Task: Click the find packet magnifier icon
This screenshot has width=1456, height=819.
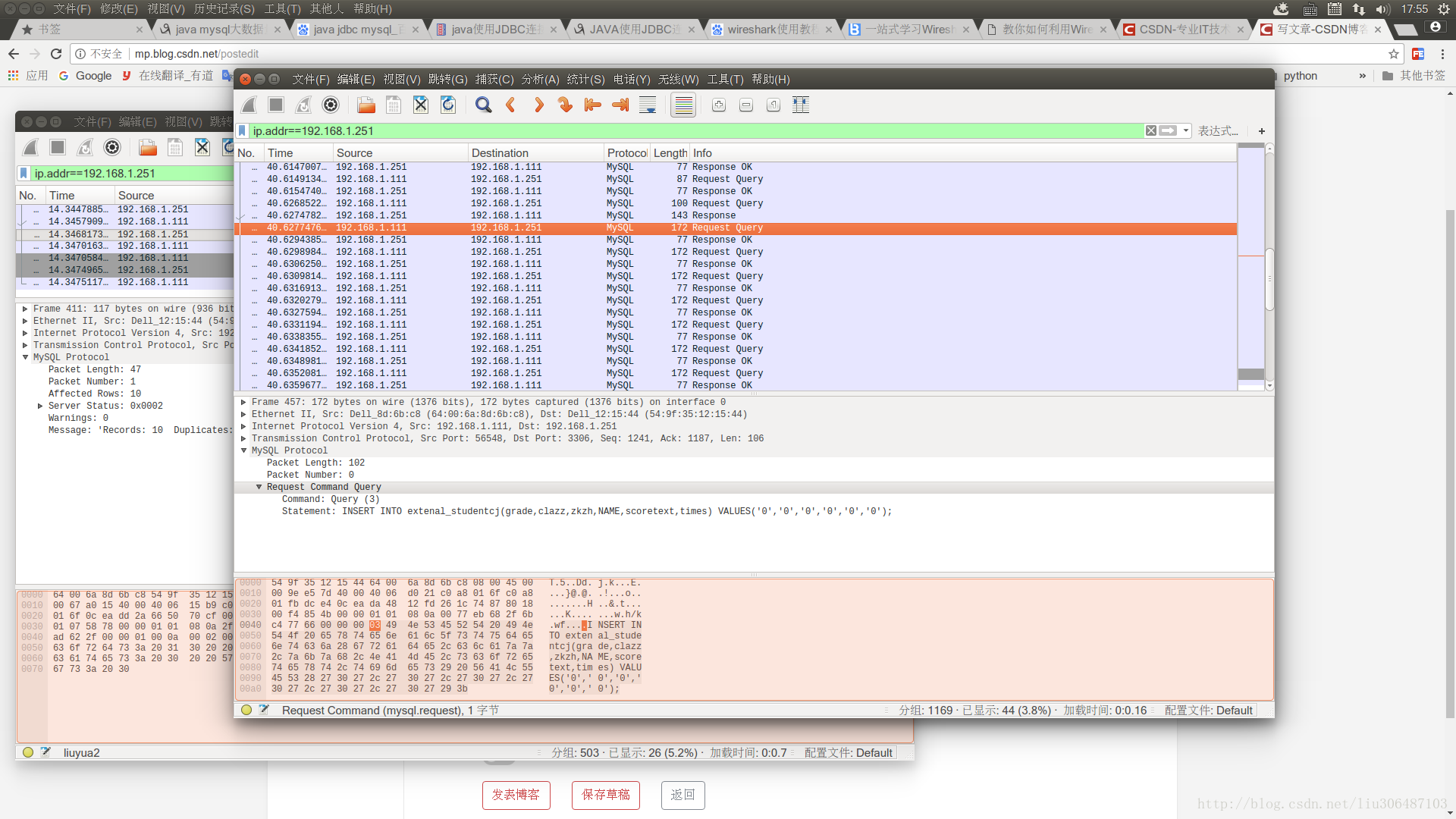Action: pos(483,105)
